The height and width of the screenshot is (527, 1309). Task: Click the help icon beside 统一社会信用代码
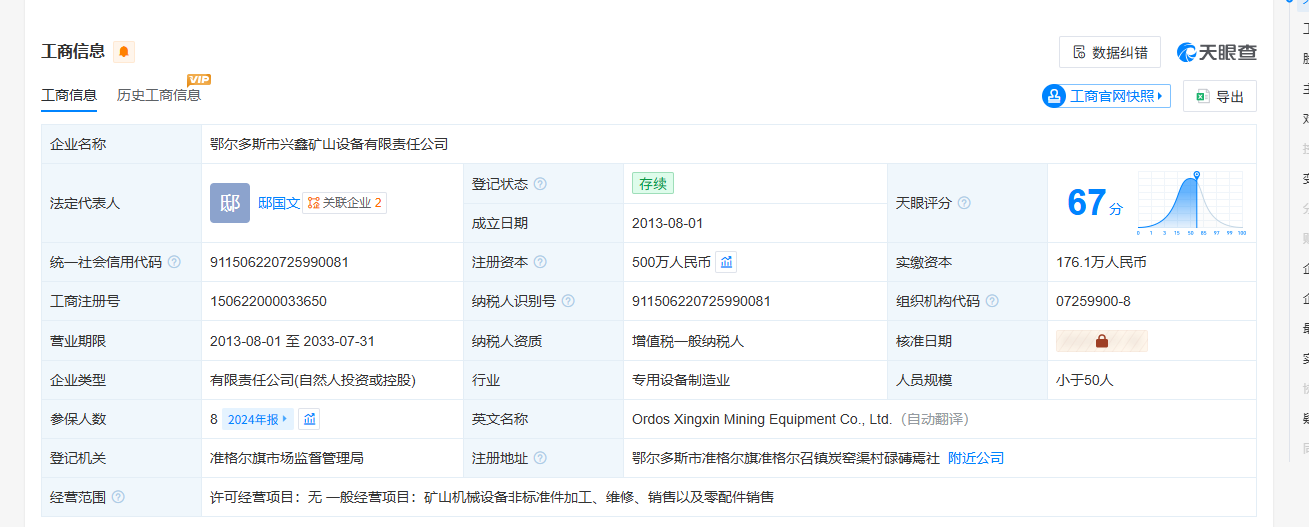175,262
